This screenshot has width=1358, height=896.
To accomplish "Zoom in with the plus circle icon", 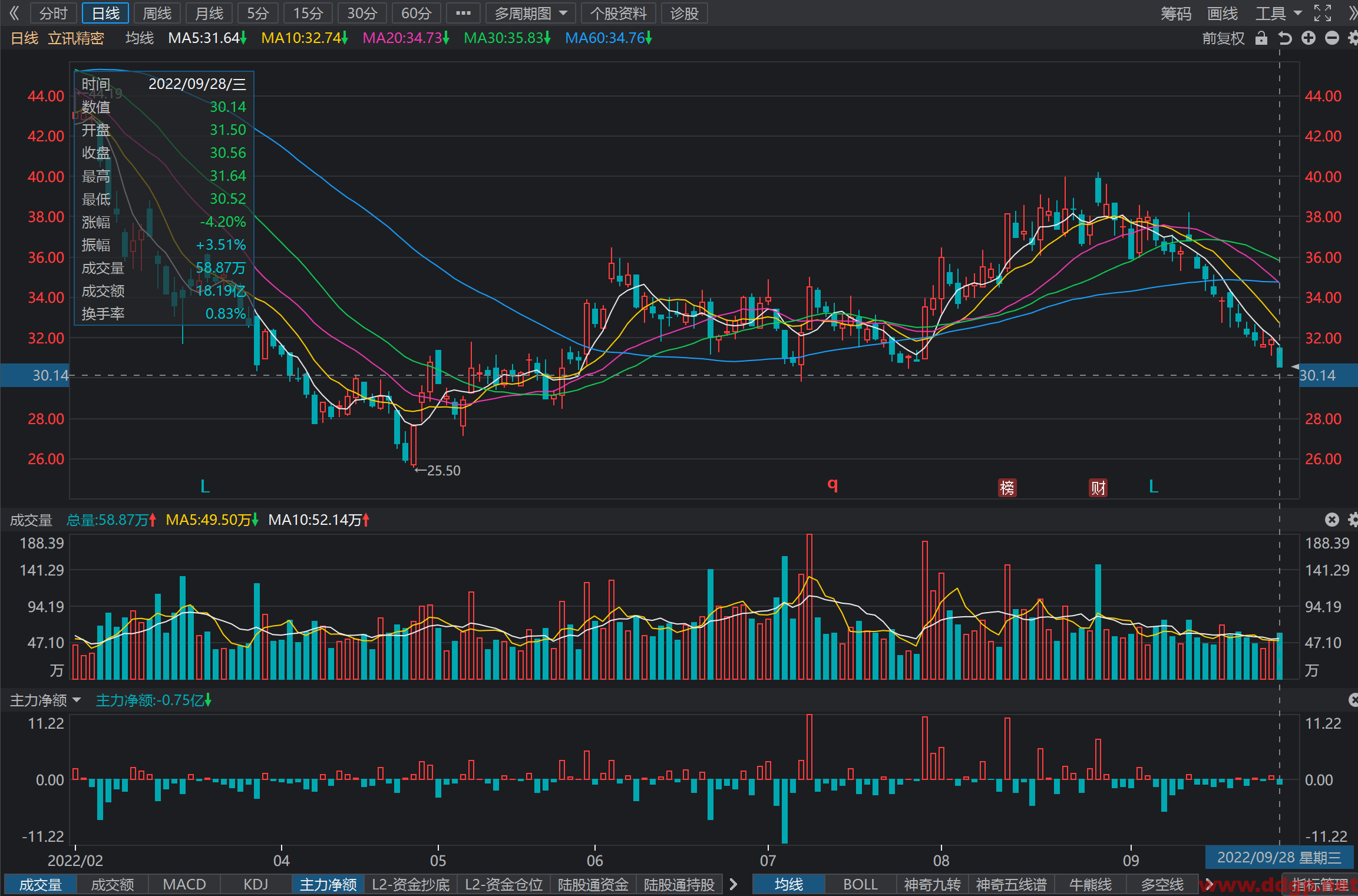I will tap(1309, 38).
